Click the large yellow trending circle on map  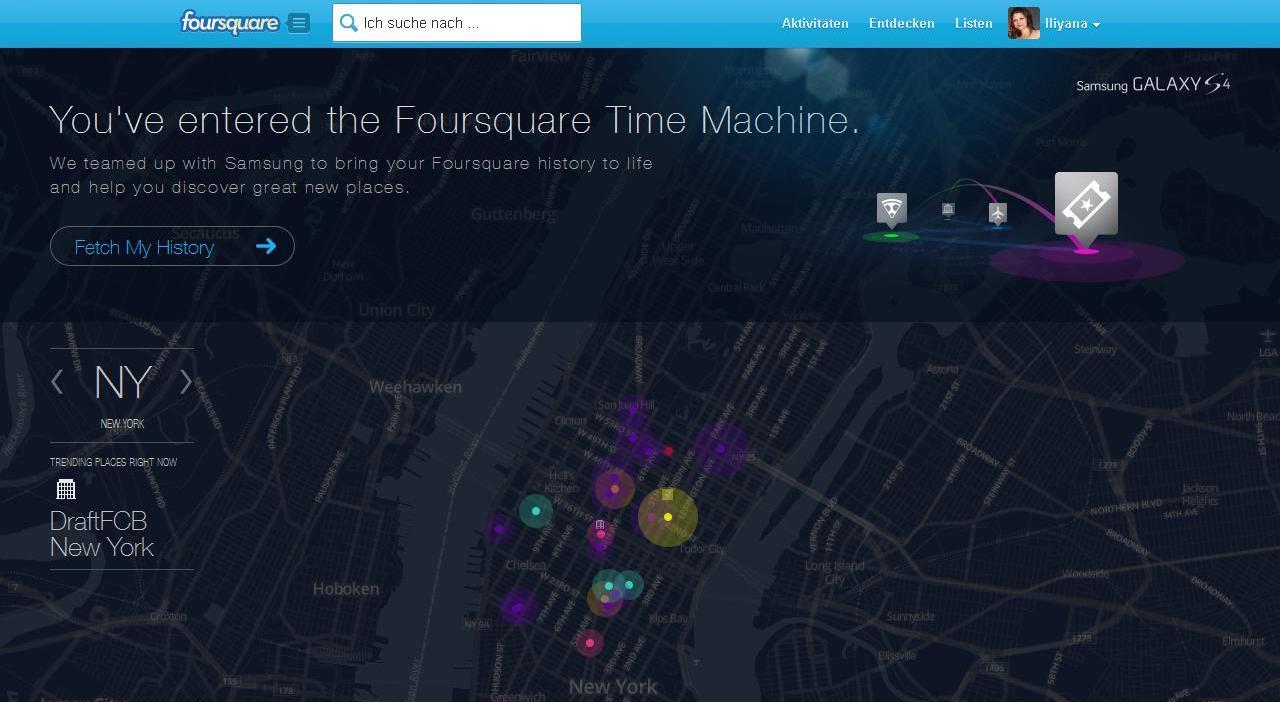click(668, 517)
